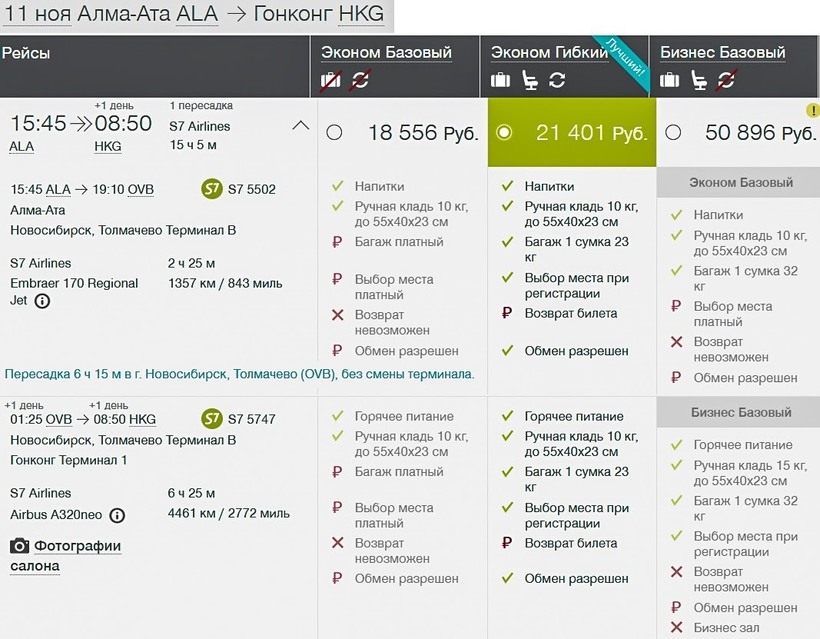The width and height of the screenshot is (820, 639).
Task: Click refresh arrows icon under Эконом Гибкий
Action: click(557, 80)
